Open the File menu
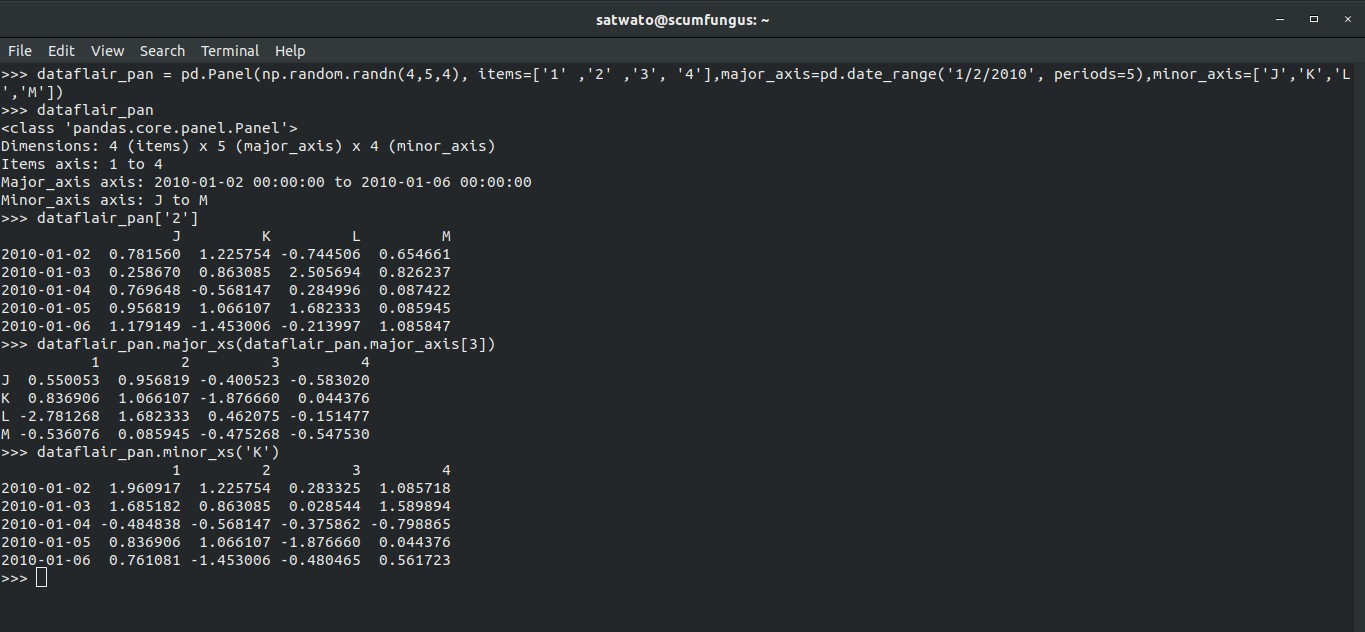 click(19, 50)
